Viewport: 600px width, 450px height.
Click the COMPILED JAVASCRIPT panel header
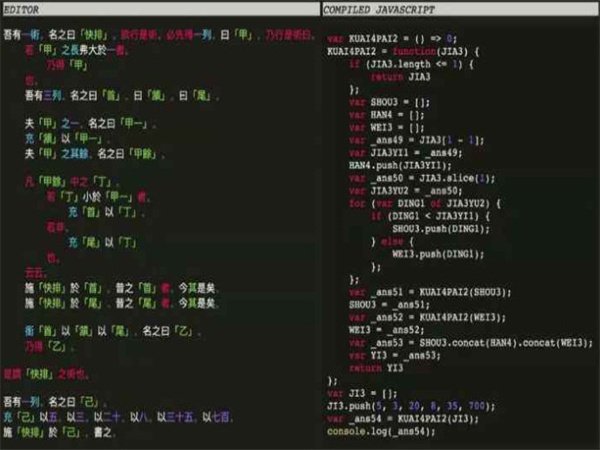click(372, 10)
